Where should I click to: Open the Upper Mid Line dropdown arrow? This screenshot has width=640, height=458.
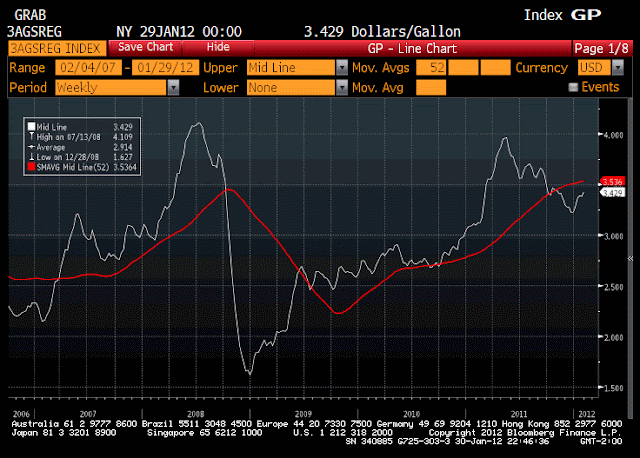click(342, 68)
